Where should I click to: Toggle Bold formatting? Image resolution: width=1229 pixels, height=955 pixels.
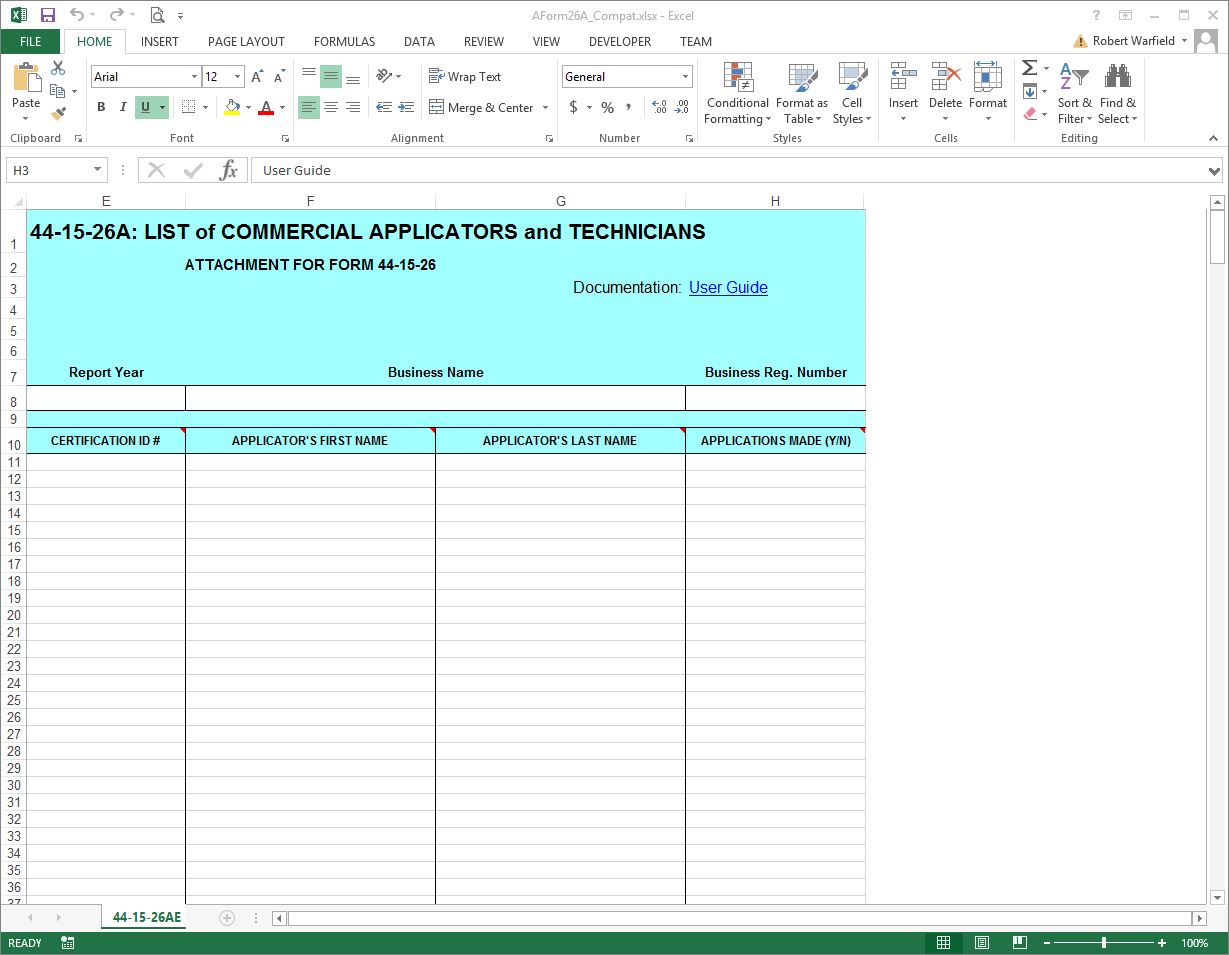pyautogui.click(x=101, y=107)
